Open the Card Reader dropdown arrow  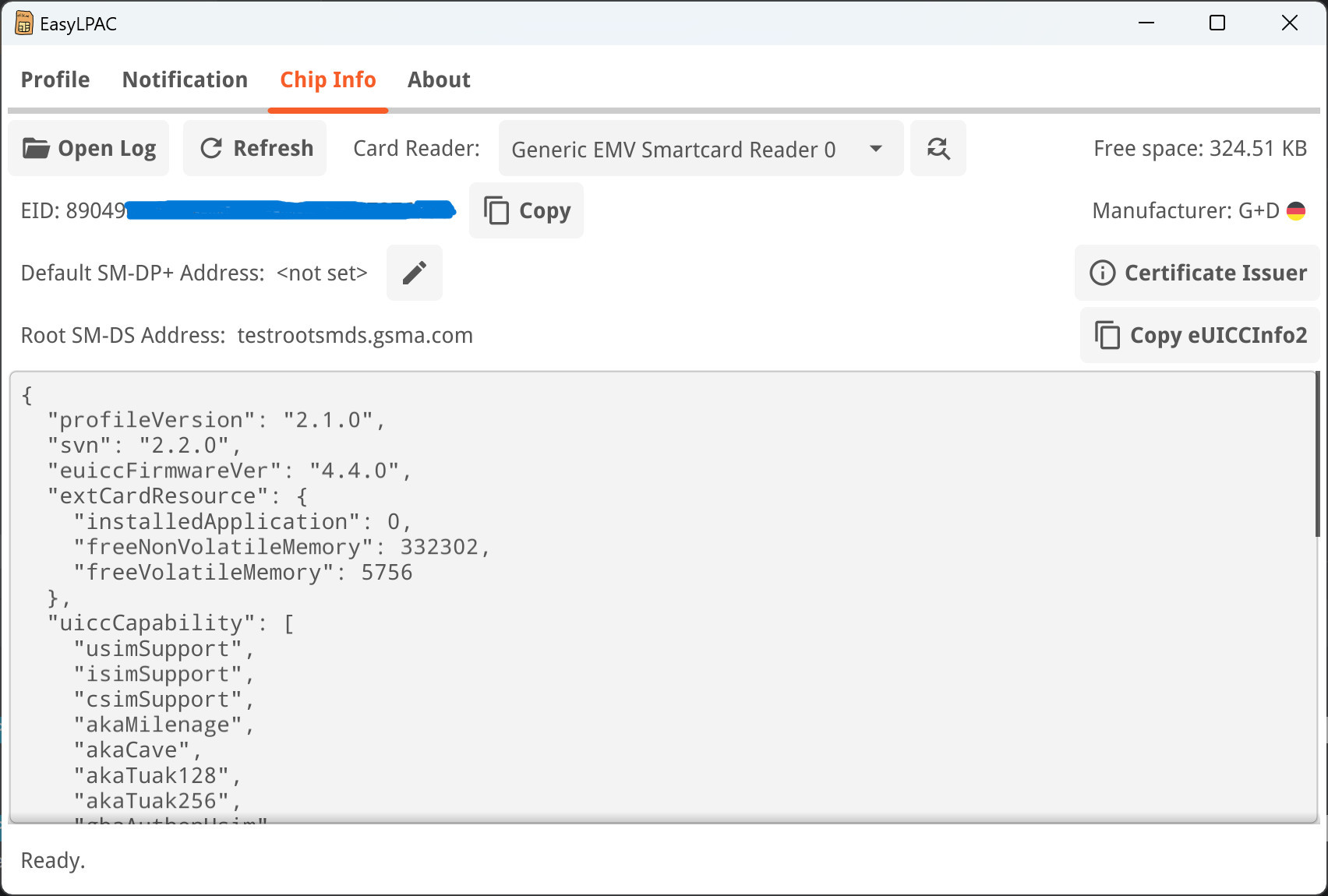click(x=876, y=148)
